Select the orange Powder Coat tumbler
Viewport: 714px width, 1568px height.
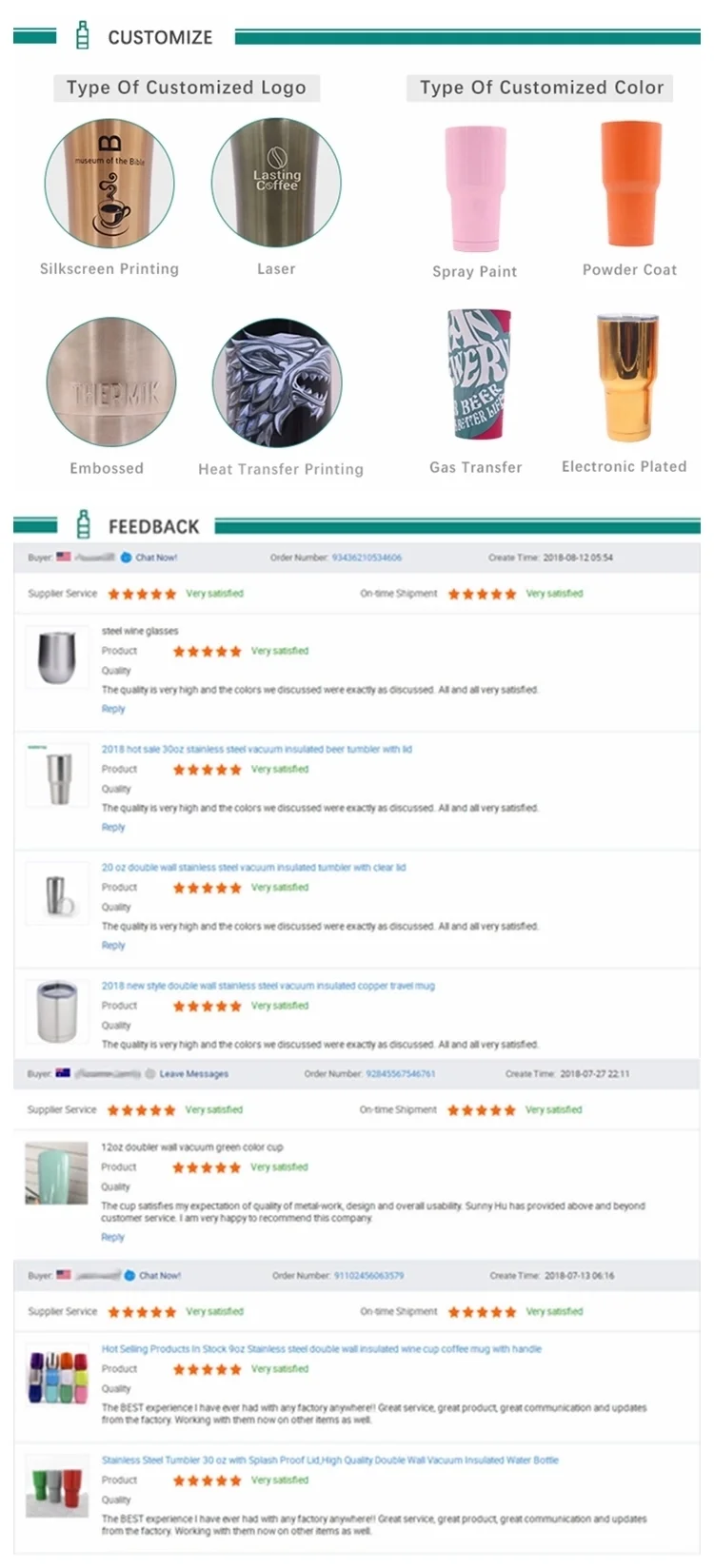pyautogui.click(x=630, y=185)
